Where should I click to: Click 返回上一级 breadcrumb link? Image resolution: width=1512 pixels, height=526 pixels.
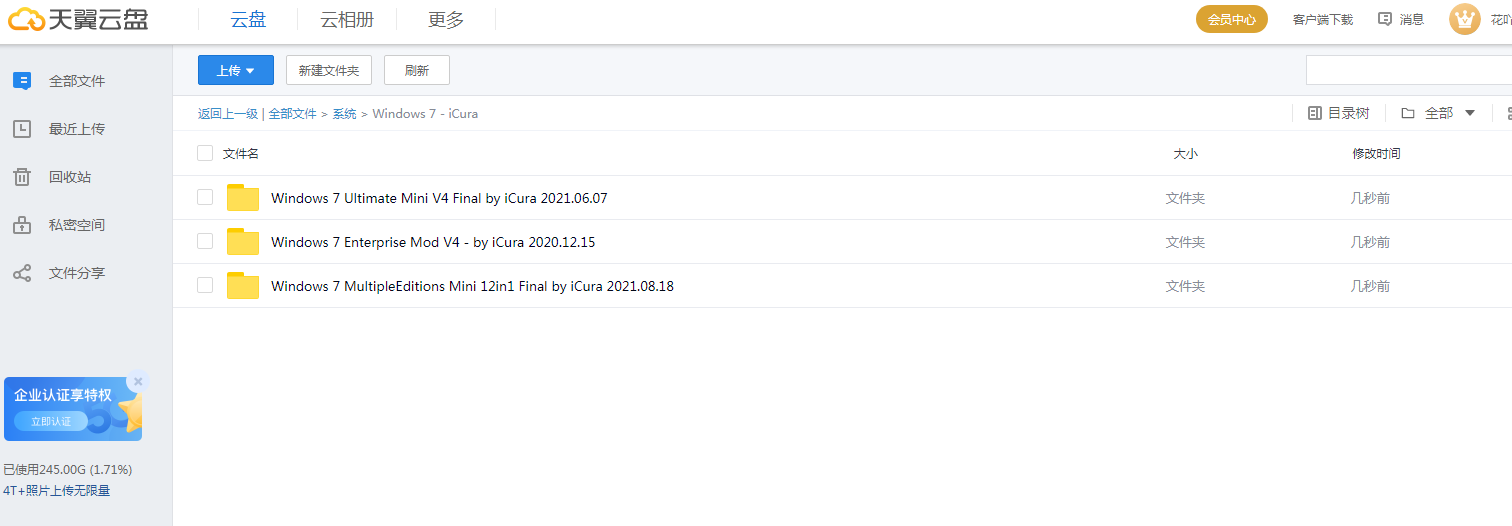(228, 114)
